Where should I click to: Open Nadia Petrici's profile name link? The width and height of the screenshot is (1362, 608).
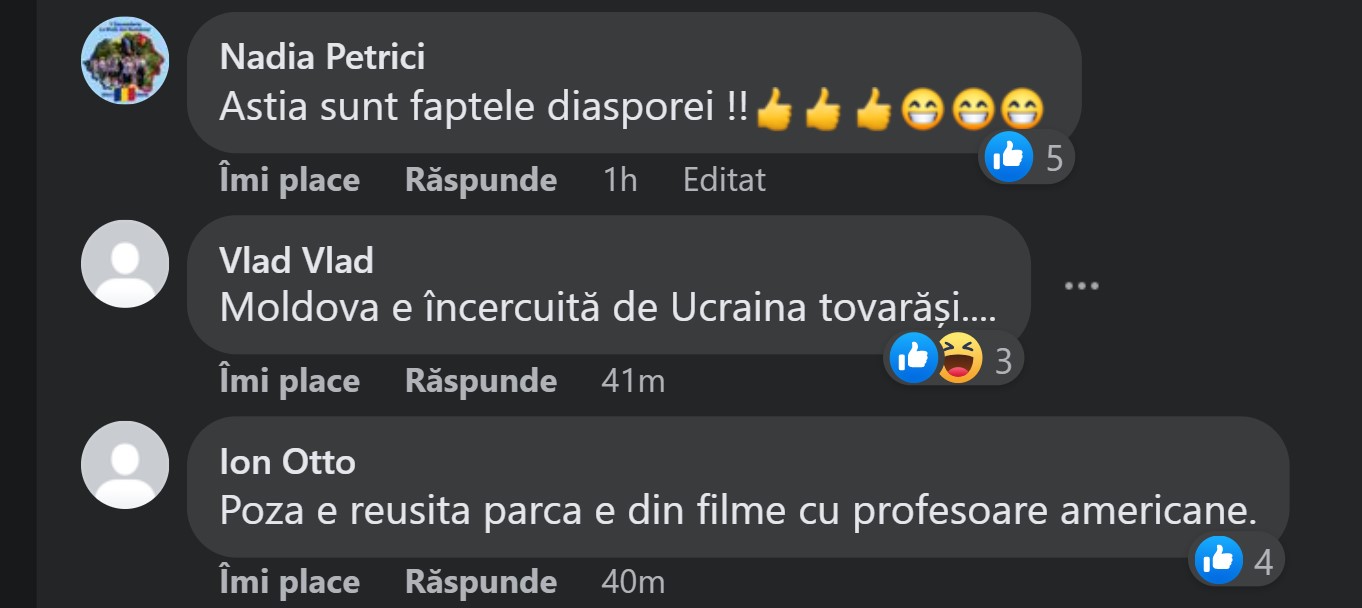click(322, 57)
